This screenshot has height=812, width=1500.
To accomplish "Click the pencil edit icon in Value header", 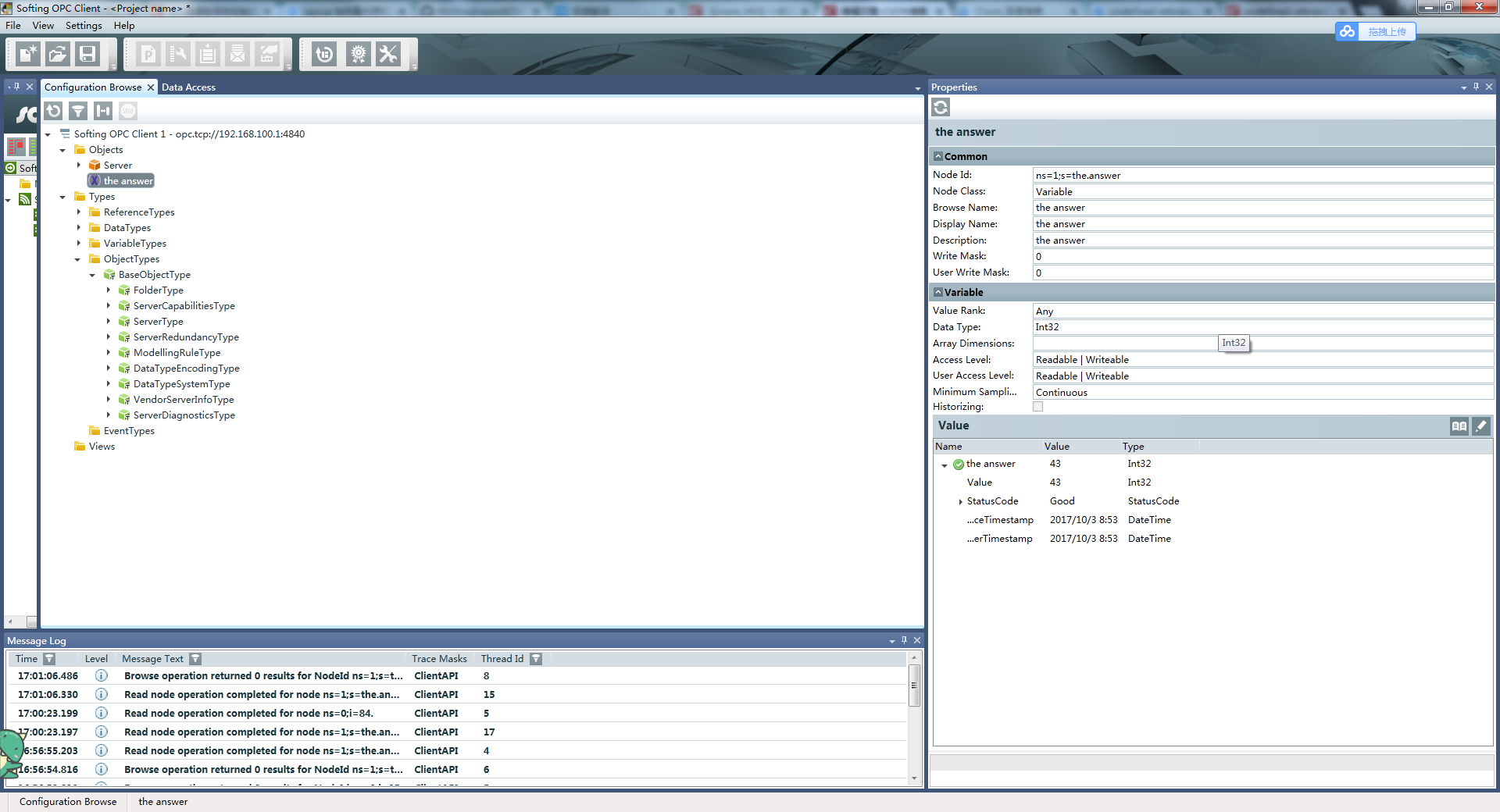I will point(1480,426).
